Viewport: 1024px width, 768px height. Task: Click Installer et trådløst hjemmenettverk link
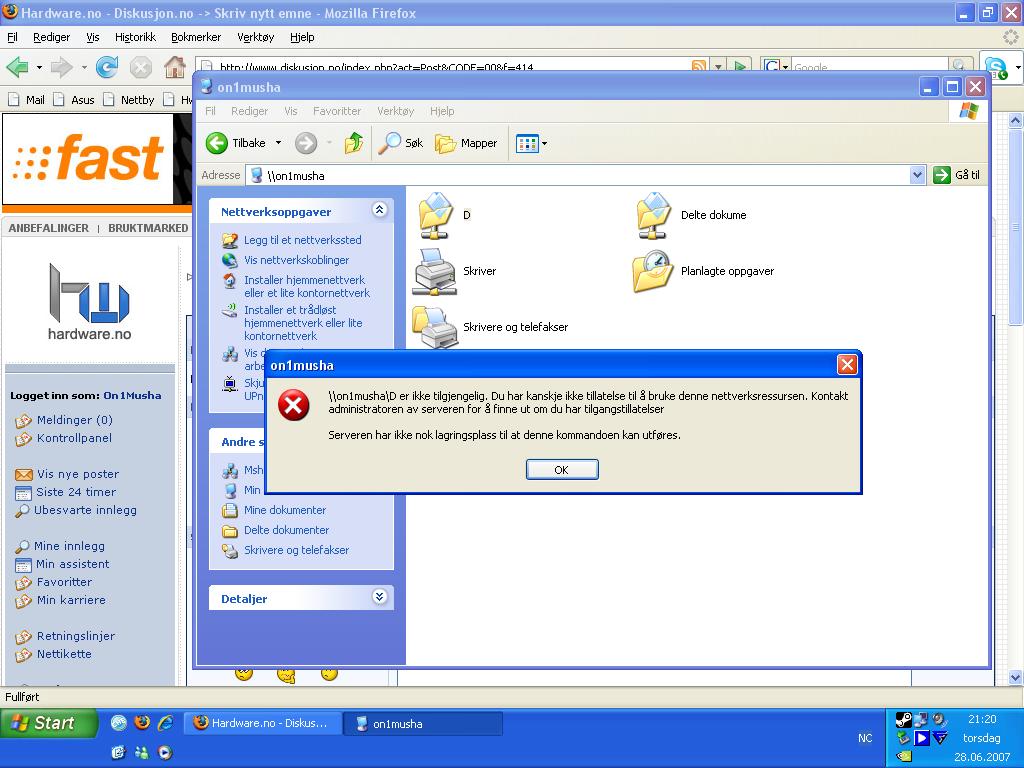point(303,323)
